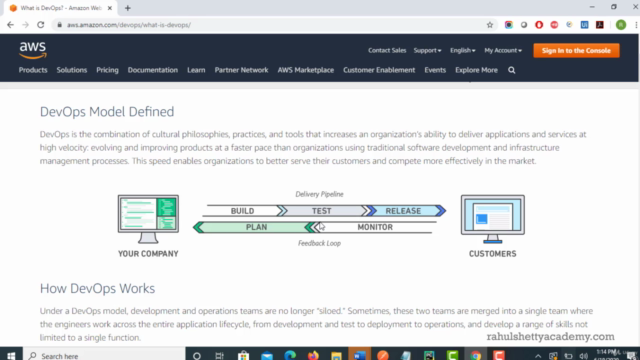Open the colorful camera extension icon
Image resolution: width=640 pixels, height=360 pixels.
509,25
